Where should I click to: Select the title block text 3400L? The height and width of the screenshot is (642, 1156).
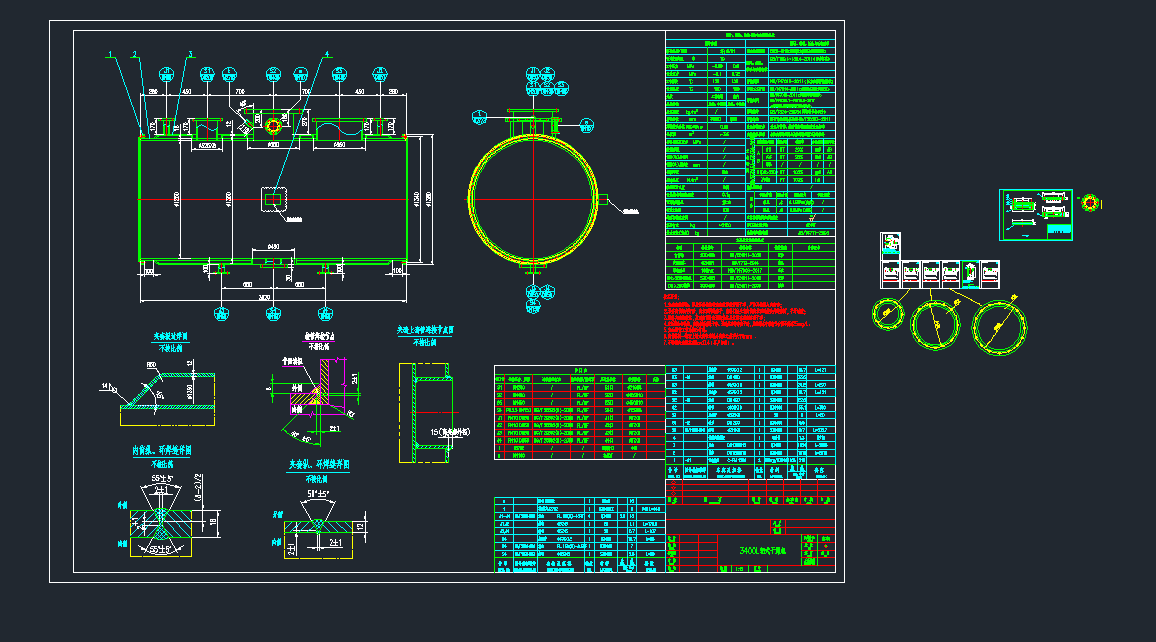click(764, 551)
